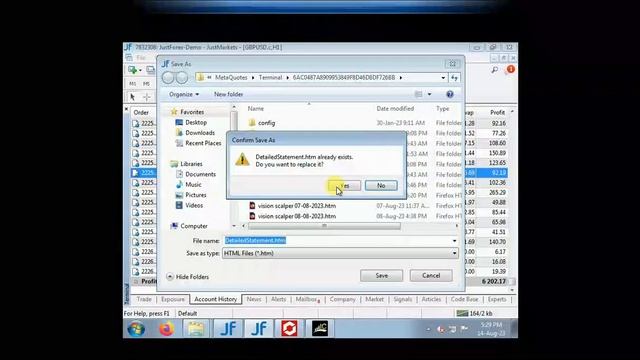Open the Windows Start button
The width and height of the screenshot is (640, 360).
click(x=136, y=329)
